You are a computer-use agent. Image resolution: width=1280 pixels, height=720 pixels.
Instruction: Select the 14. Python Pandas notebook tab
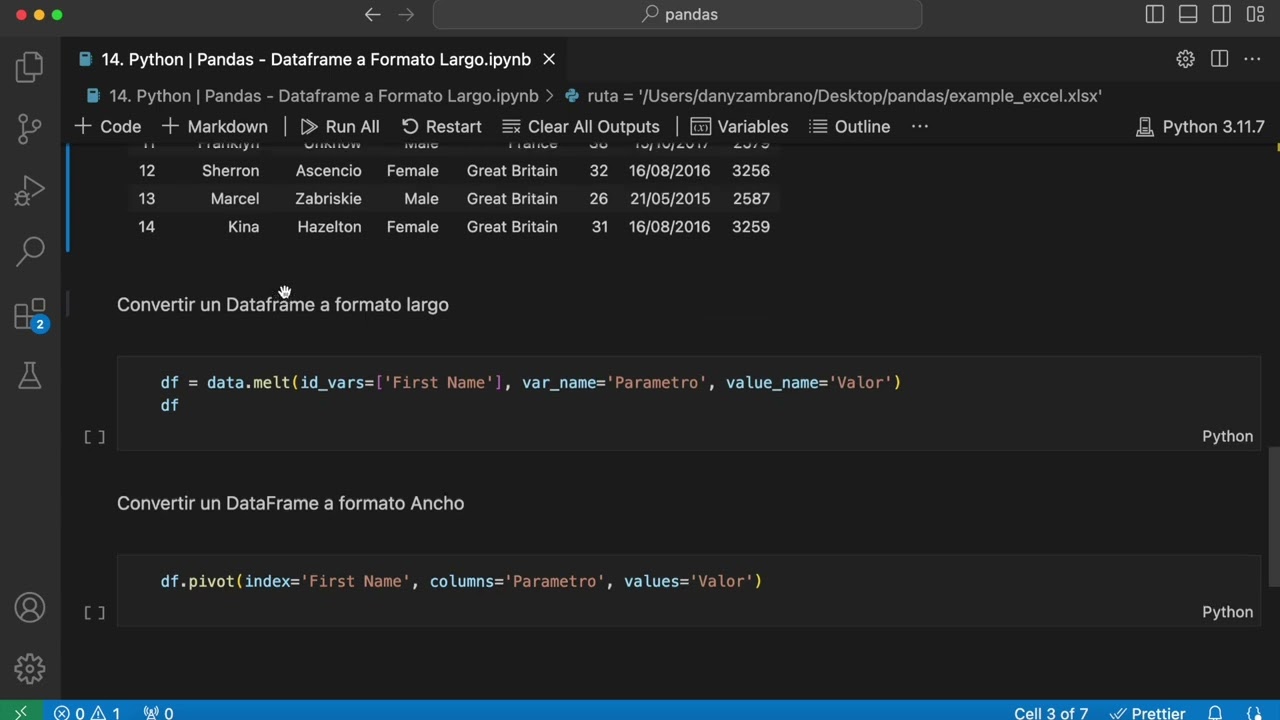(x=313, y=59)
